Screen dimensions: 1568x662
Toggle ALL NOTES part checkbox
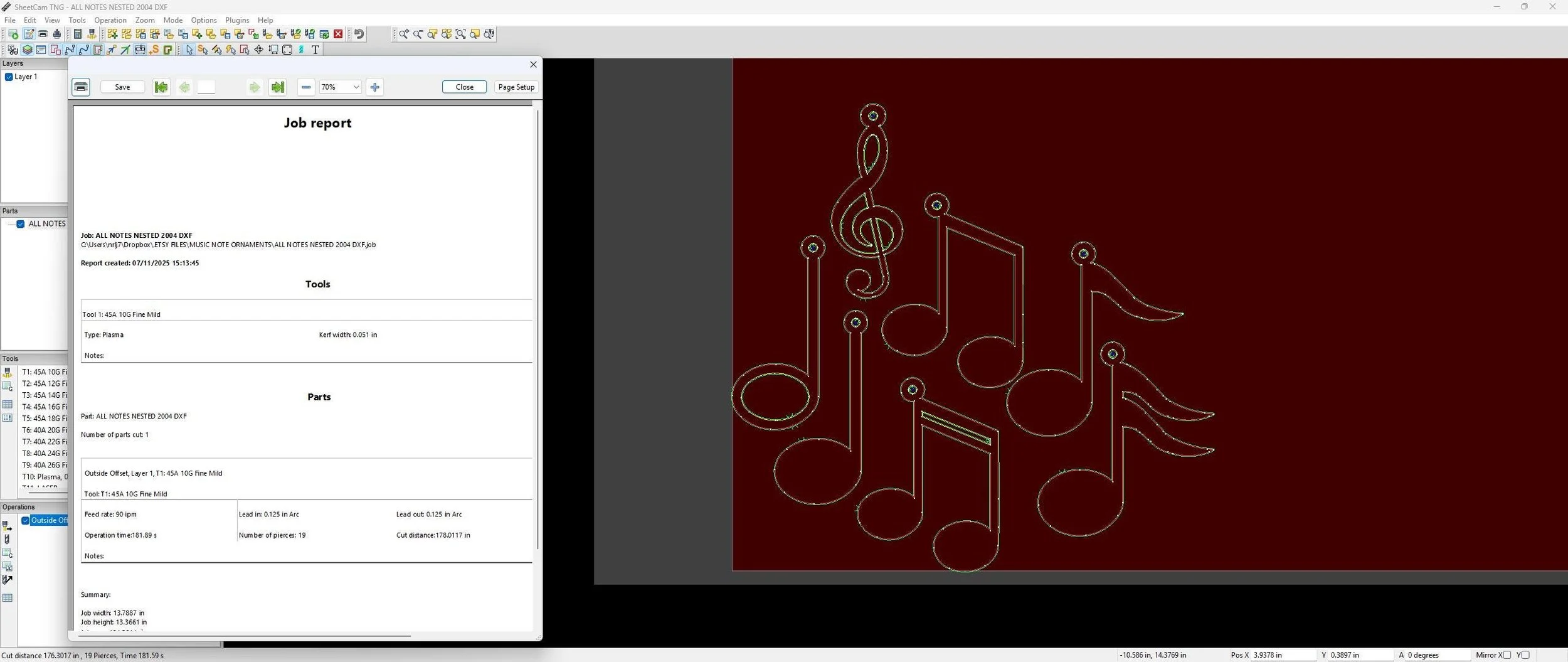point(21,224)
